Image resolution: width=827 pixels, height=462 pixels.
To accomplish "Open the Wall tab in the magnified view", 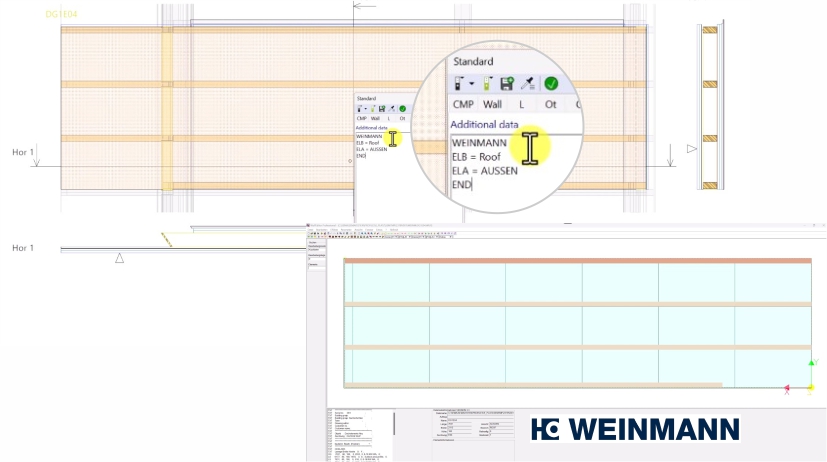I will [x=493, y=104].
